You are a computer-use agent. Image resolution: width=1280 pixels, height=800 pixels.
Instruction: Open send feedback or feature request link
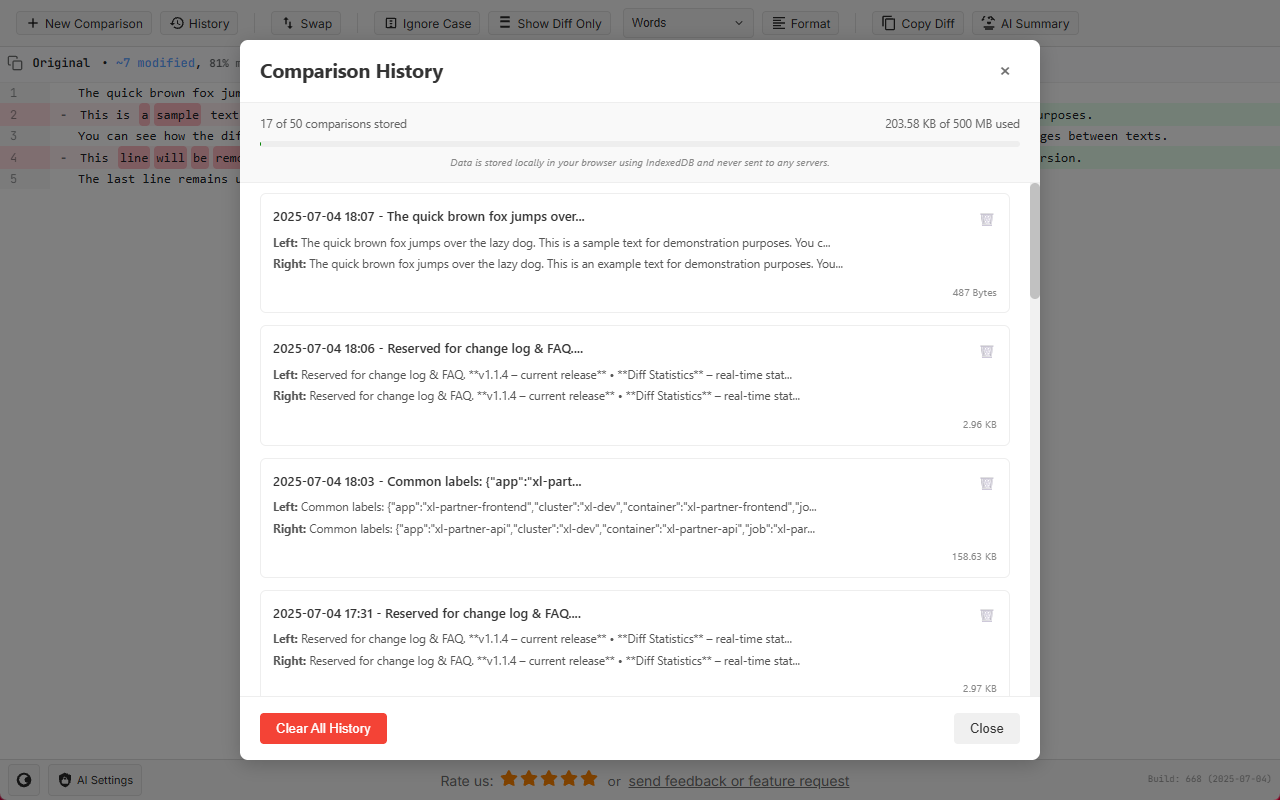pyautogui.click(x=739, y=781)
